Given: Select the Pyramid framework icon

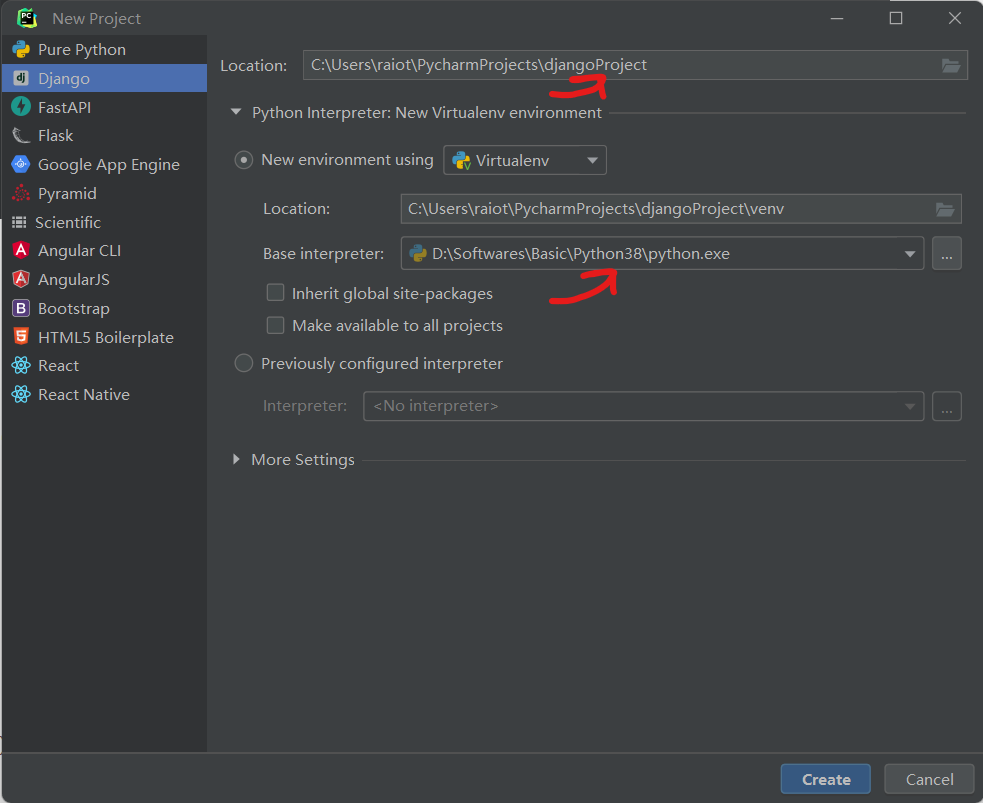Looking at the screenshot, I should (21, 194).
